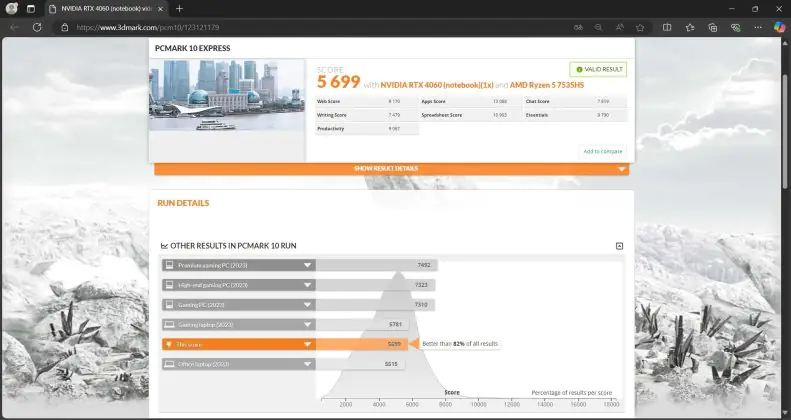Click the Productivity score row
The height and width of the screenshot is (420, 791).
click(366, 129)
